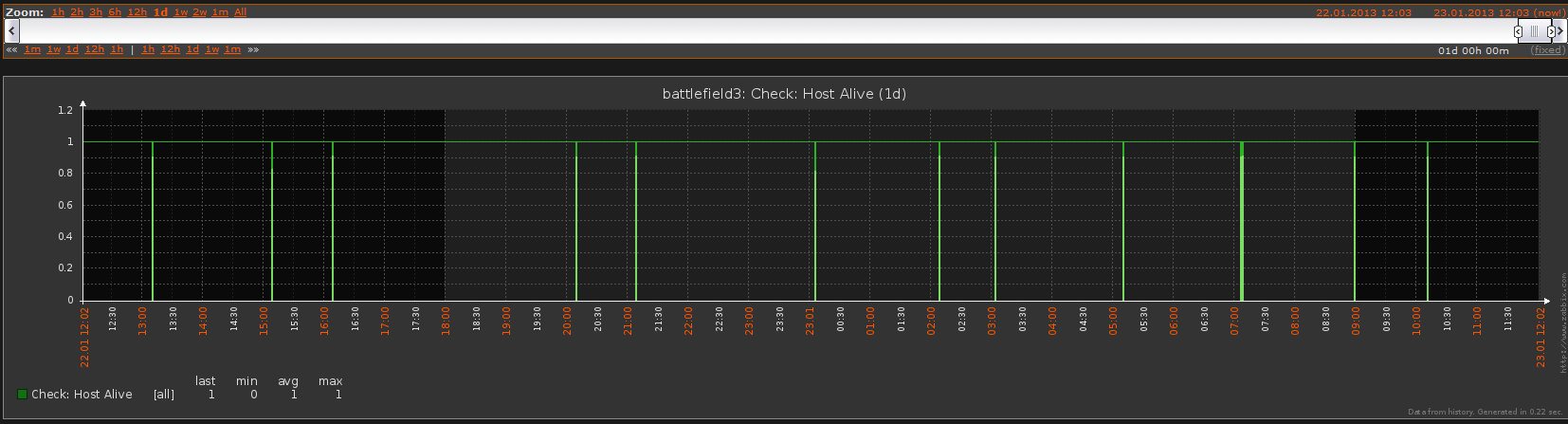Image resolution: width=1568 pixels, height=424 pixels.
Task: Click legend label Check: Host Alive
Action: (82, 395)
